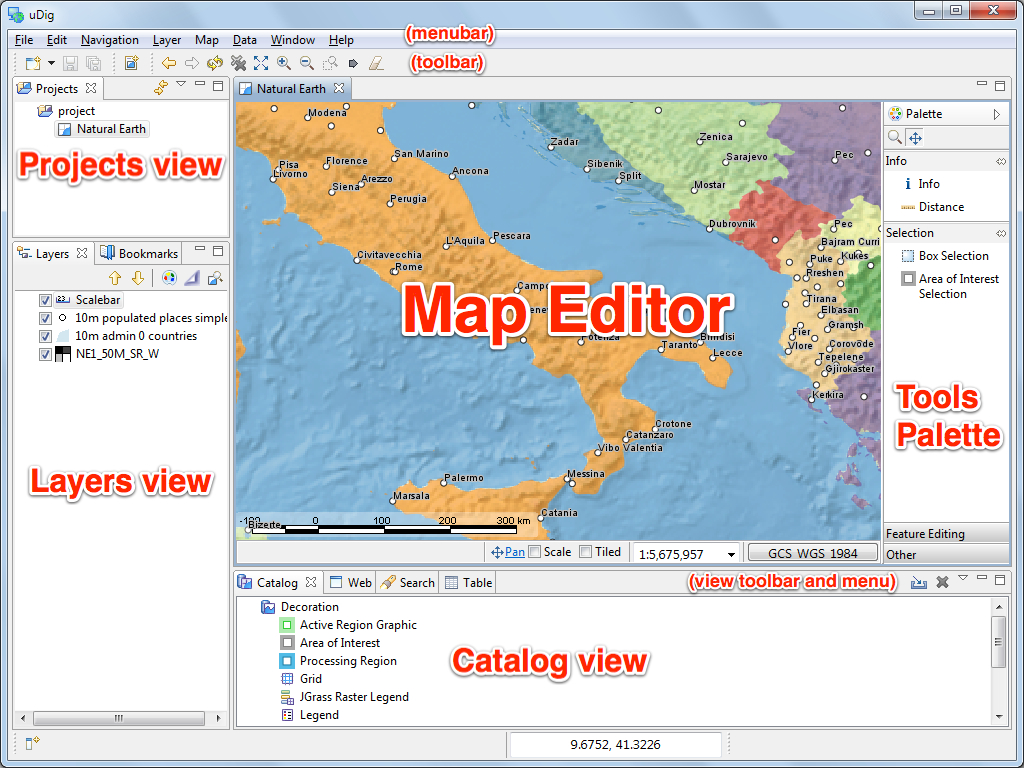
Task: Open the Navigation menu
Action: pos(110,40)
